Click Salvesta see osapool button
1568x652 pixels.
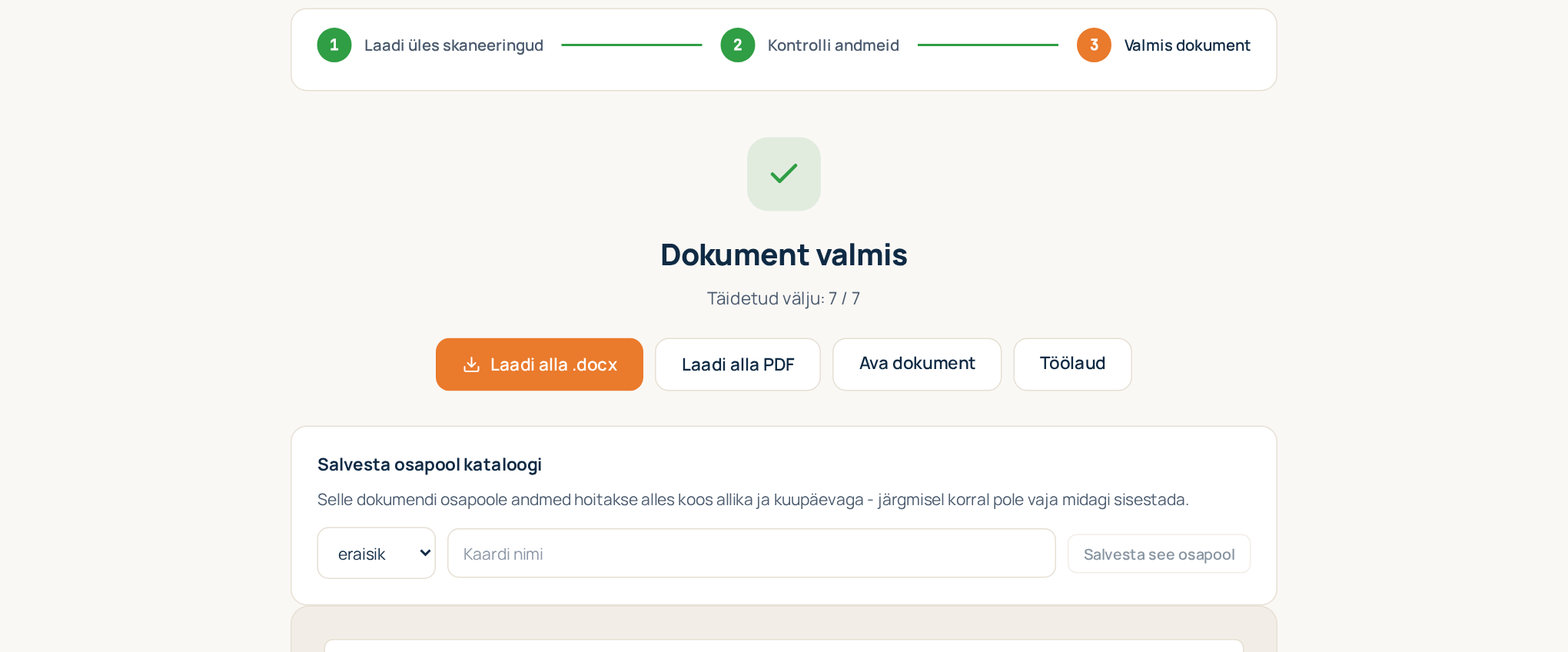[x=1159, y=554]
